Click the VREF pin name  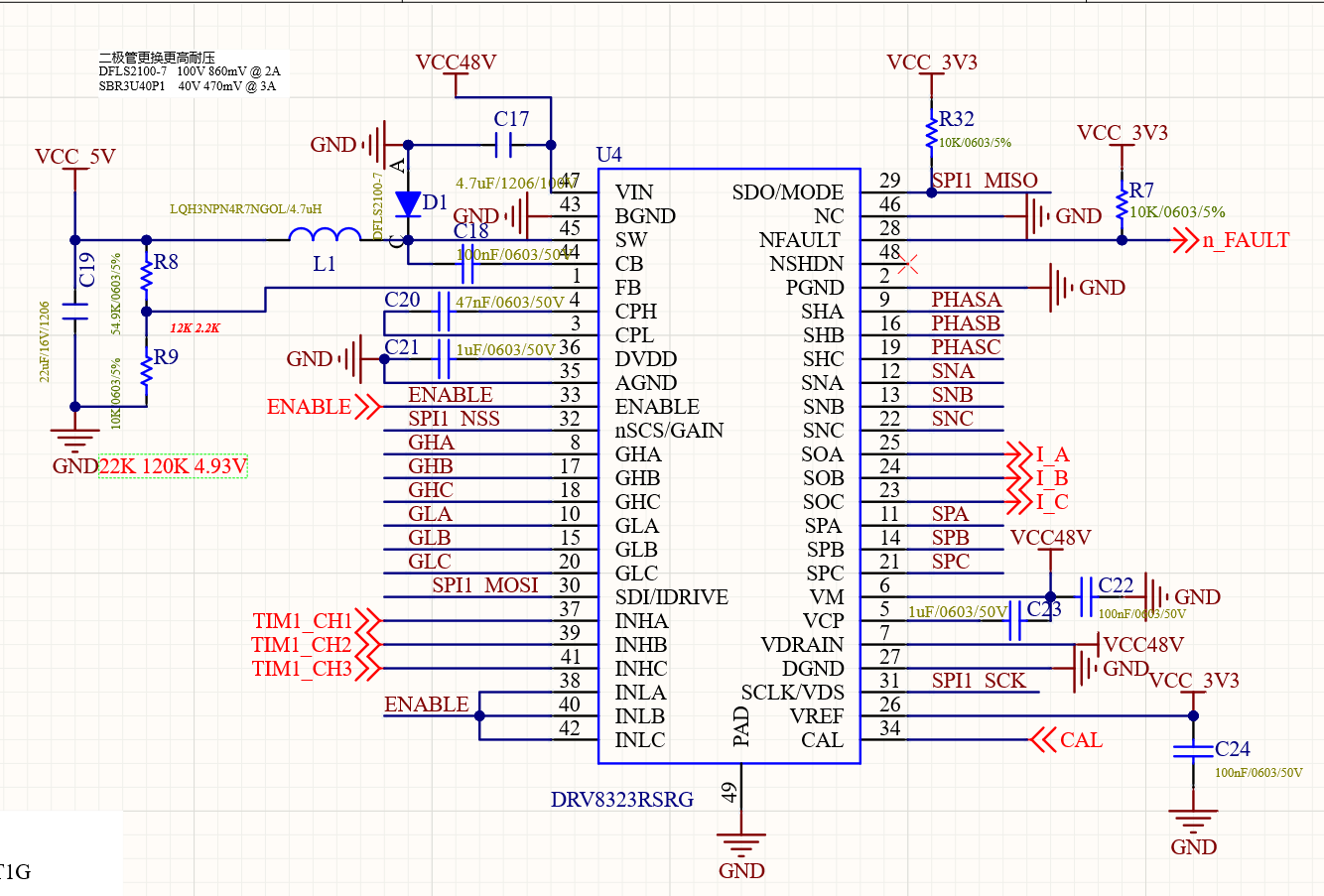(817, 716)
